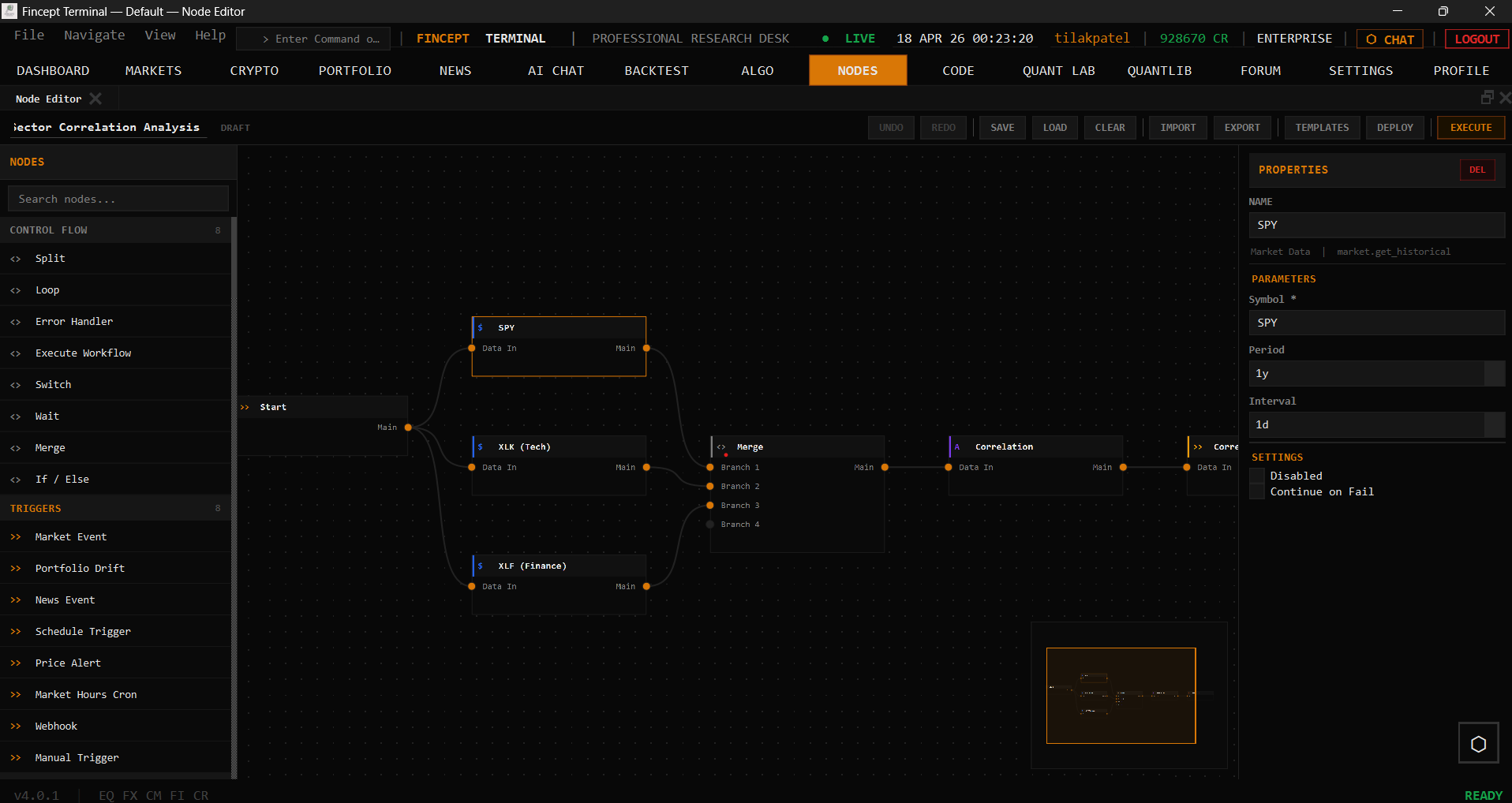Increase Period using its stepper arrow
Viewport: 1512px width, 803px height.
coord(1495,373)
